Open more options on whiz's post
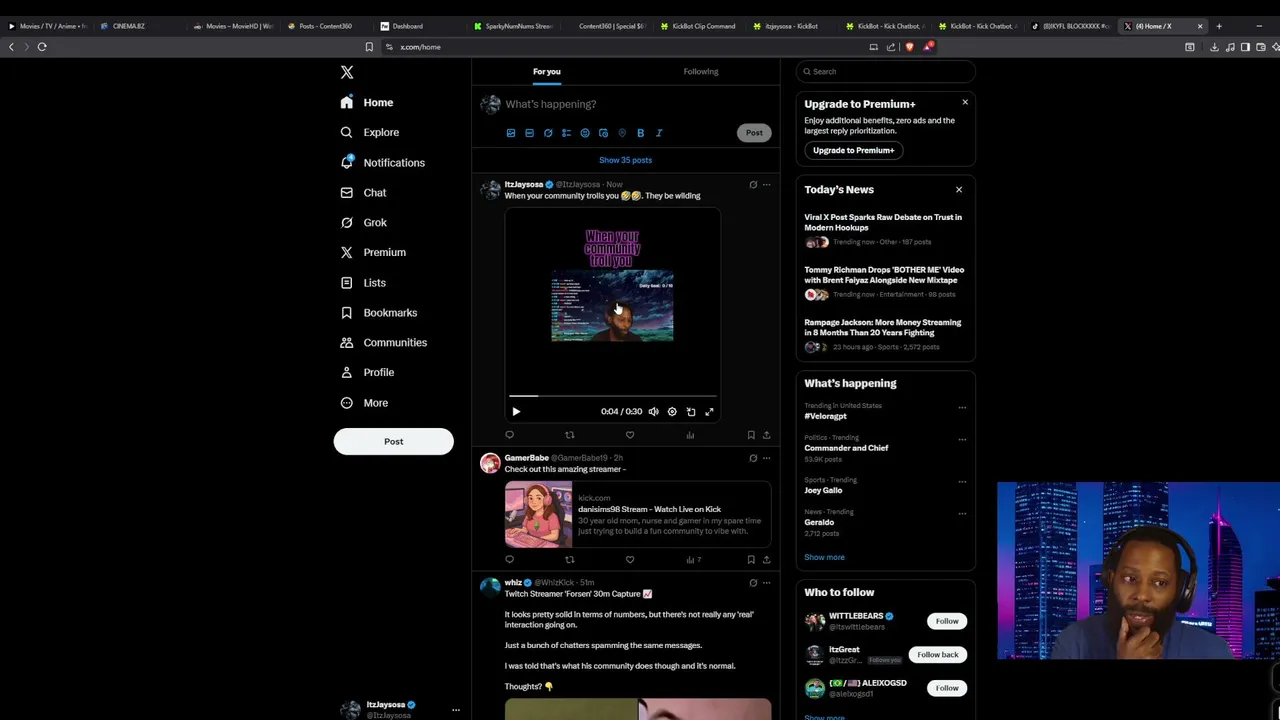1280x720 pixels. [x=767, y=582]
